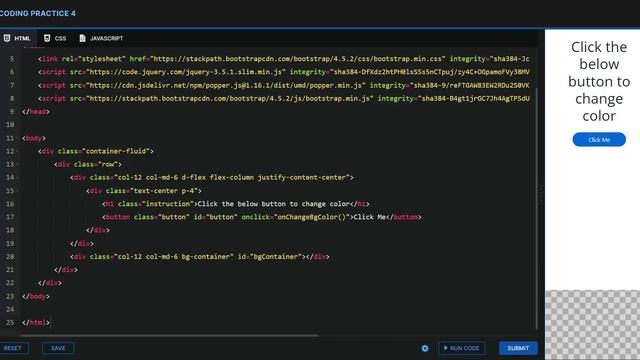Click the blue Click Me preview button
Viewport: 640px width, 360px height.
click(x=599, y=140)
